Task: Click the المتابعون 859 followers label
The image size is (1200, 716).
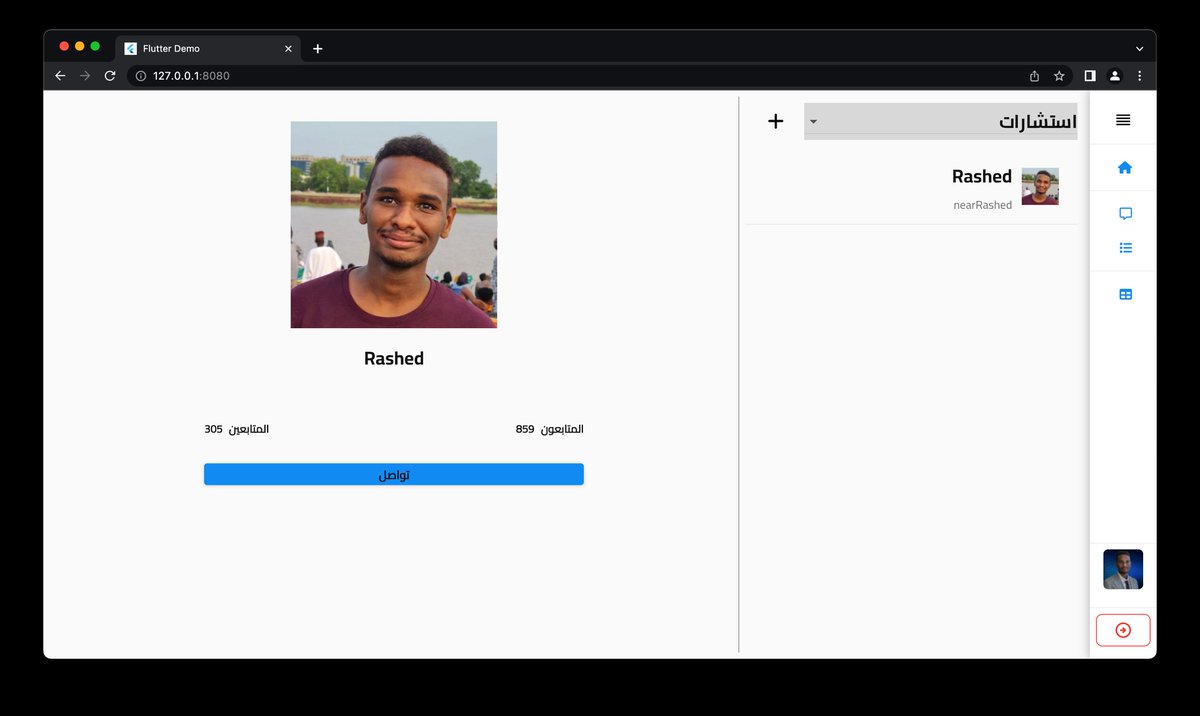Action: coord(549,429)
